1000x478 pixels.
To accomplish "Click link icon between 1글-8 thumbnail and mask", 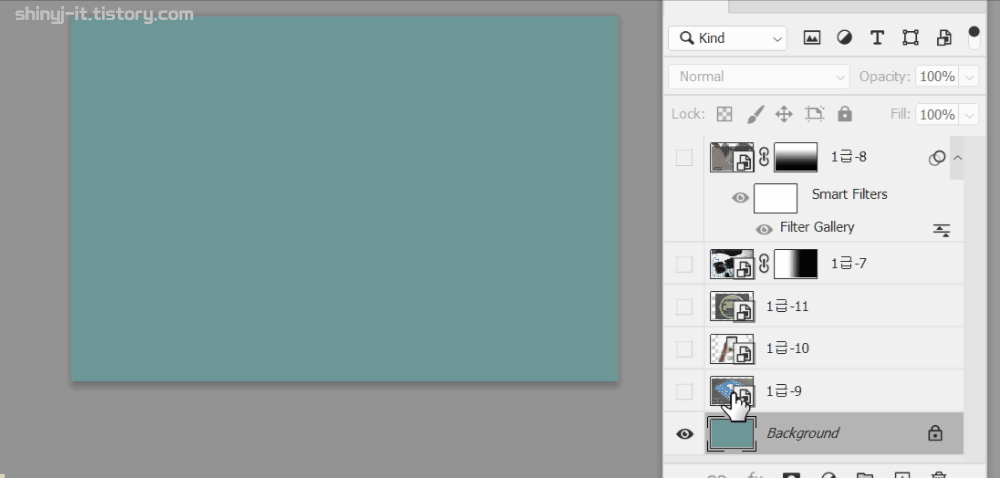I will [764, 157].
